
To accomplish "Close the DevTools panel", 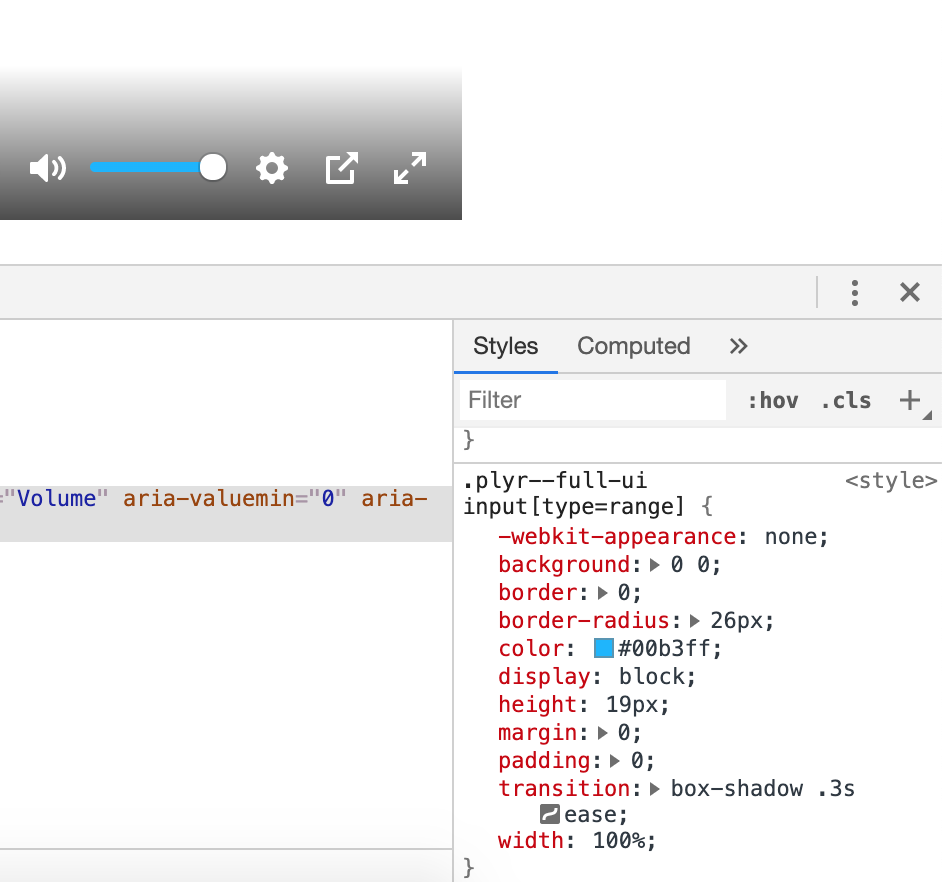I will click(909, 292).
